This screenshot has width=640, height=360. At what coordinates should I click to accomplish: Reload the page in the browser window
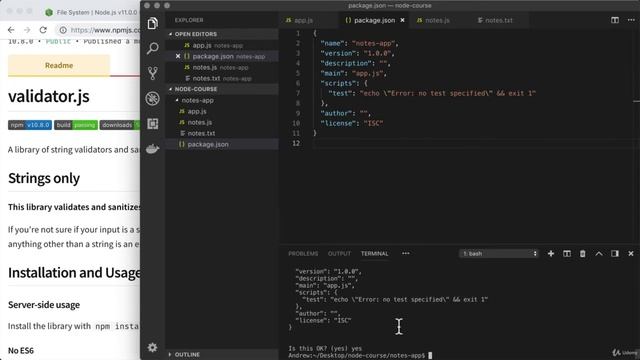coord(43,30)
